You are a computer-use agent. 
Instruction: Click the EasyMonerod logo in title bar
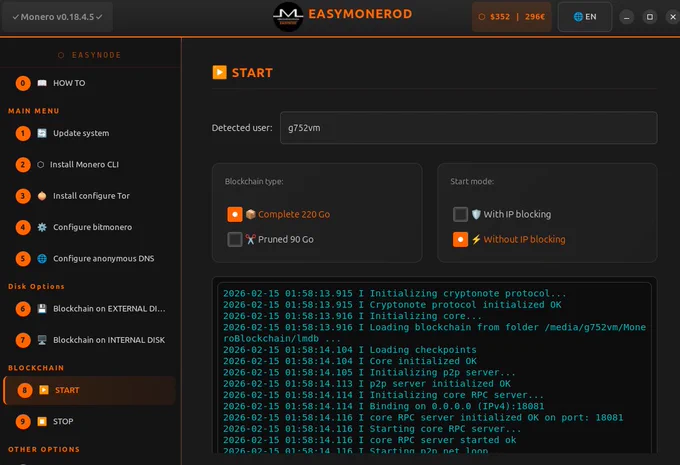tap(288, 16)
